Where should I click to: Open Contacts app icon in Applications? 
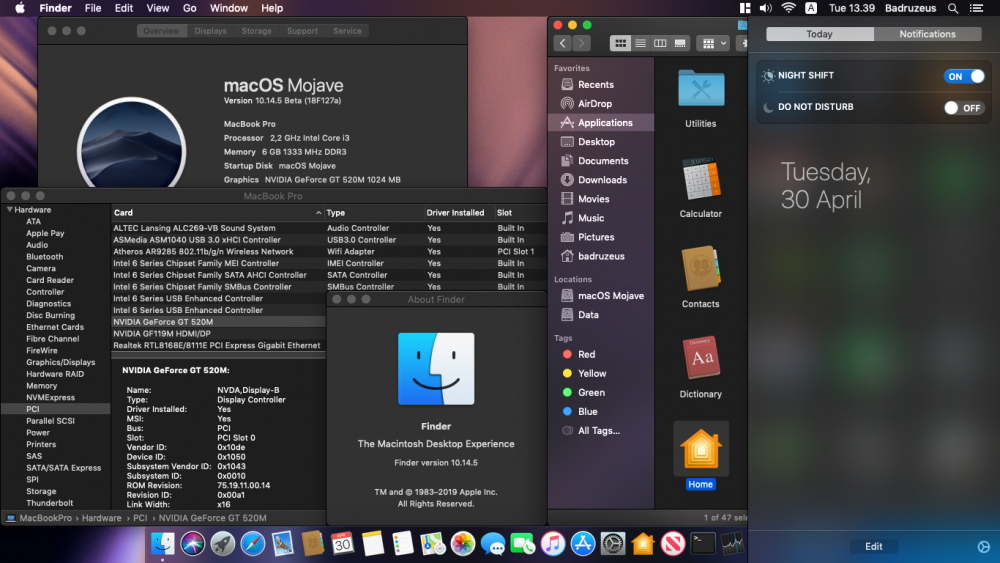point(701,269)
